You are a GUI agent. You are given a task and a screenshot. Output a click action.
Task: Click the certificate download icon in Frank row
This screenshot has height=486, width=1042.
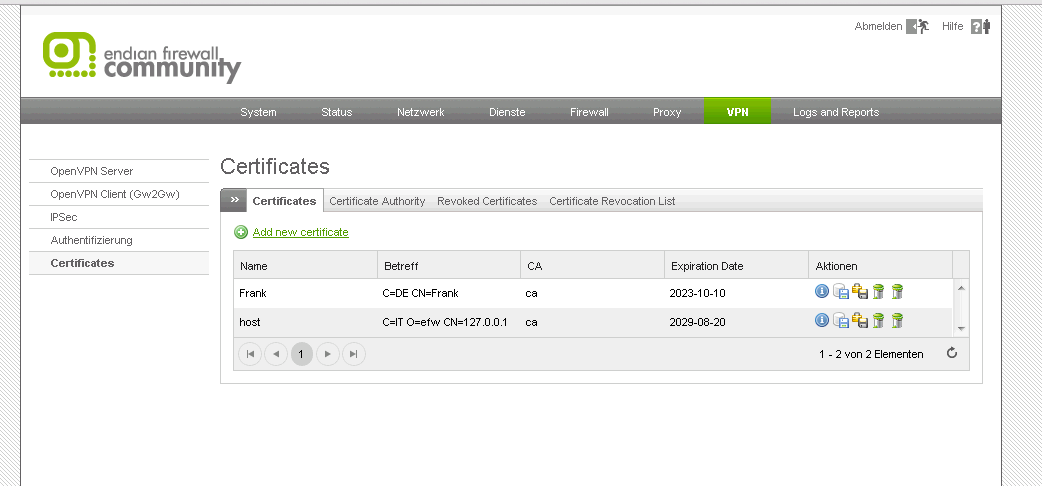[841, 292]
